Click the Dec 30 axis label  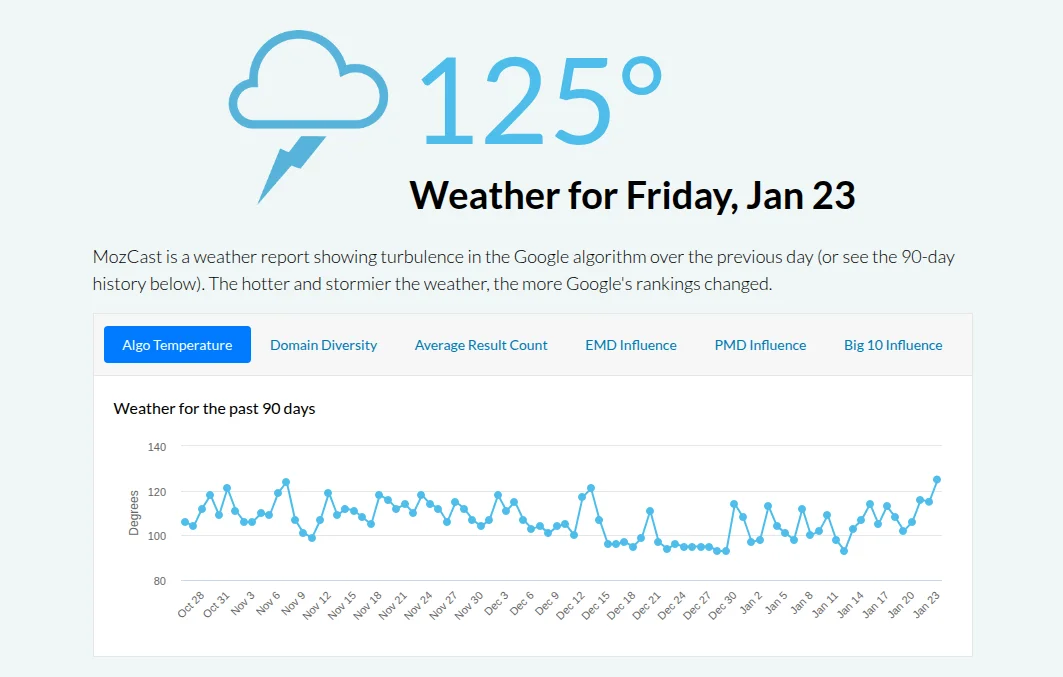[724, 604]
